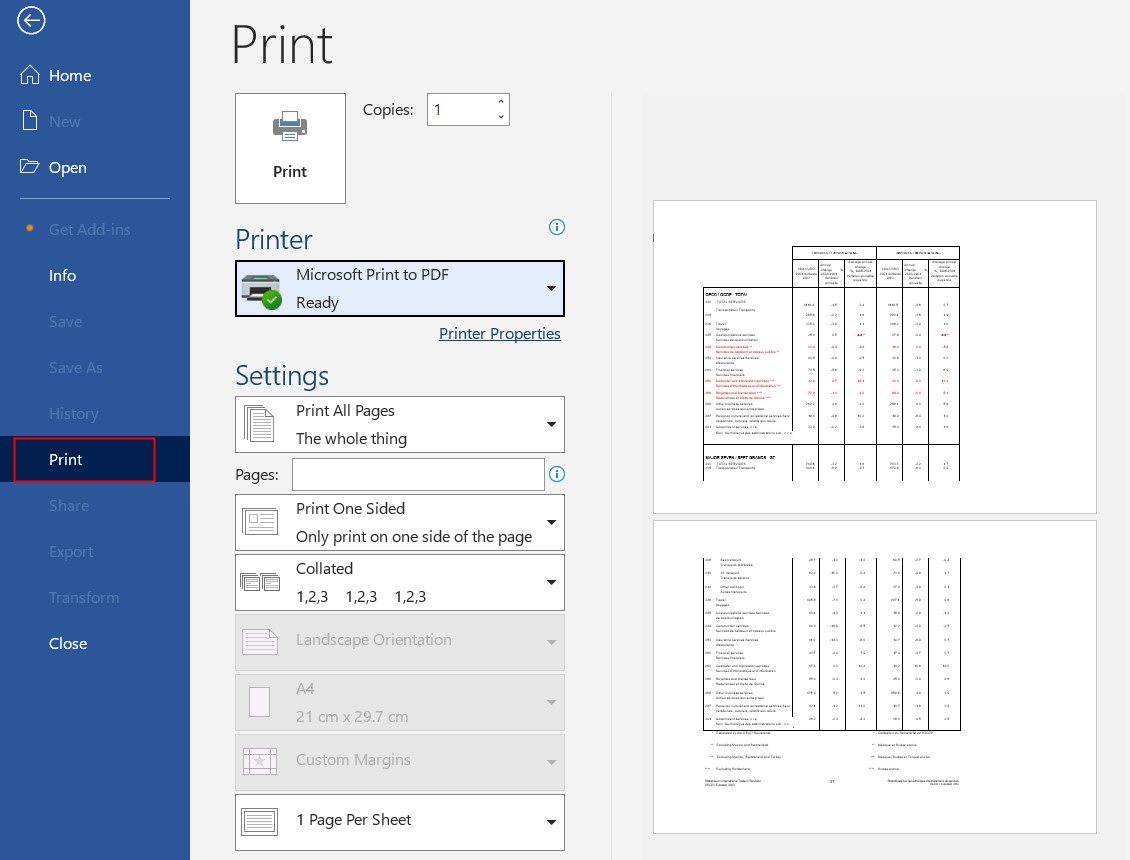Click the Save As sidebar option
Image resolution: width=1130 pixels, height=860 pixels.
[76, 367]
